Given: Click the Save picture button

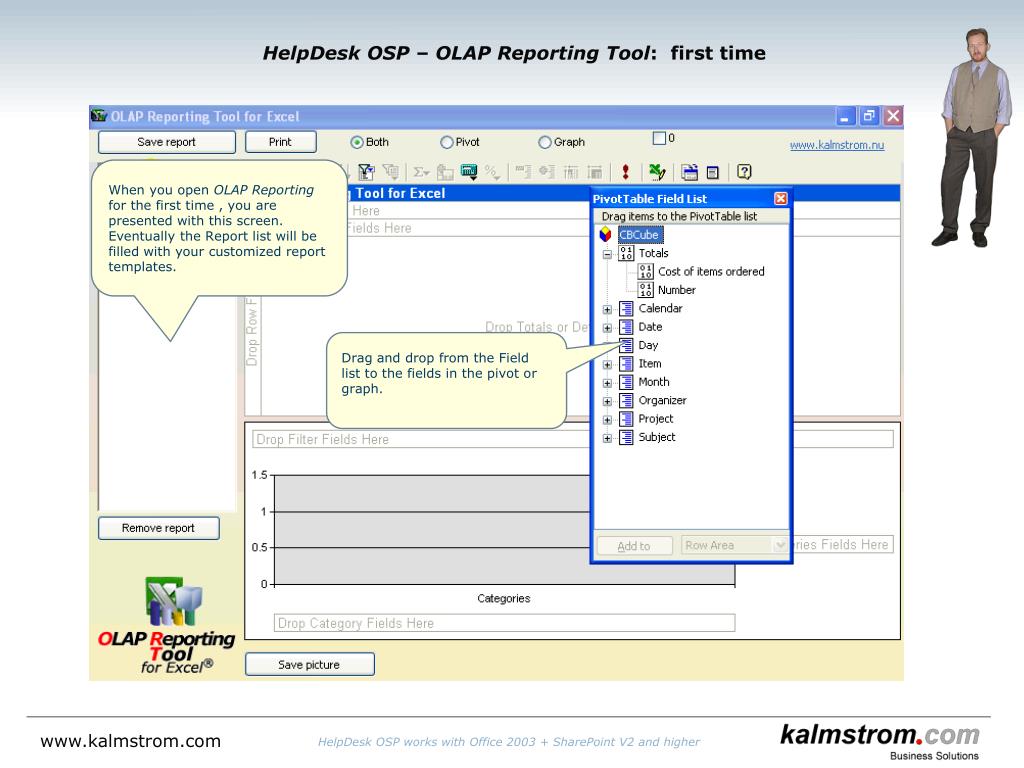Looking at the screenshot, I should (x=310, y=664).
